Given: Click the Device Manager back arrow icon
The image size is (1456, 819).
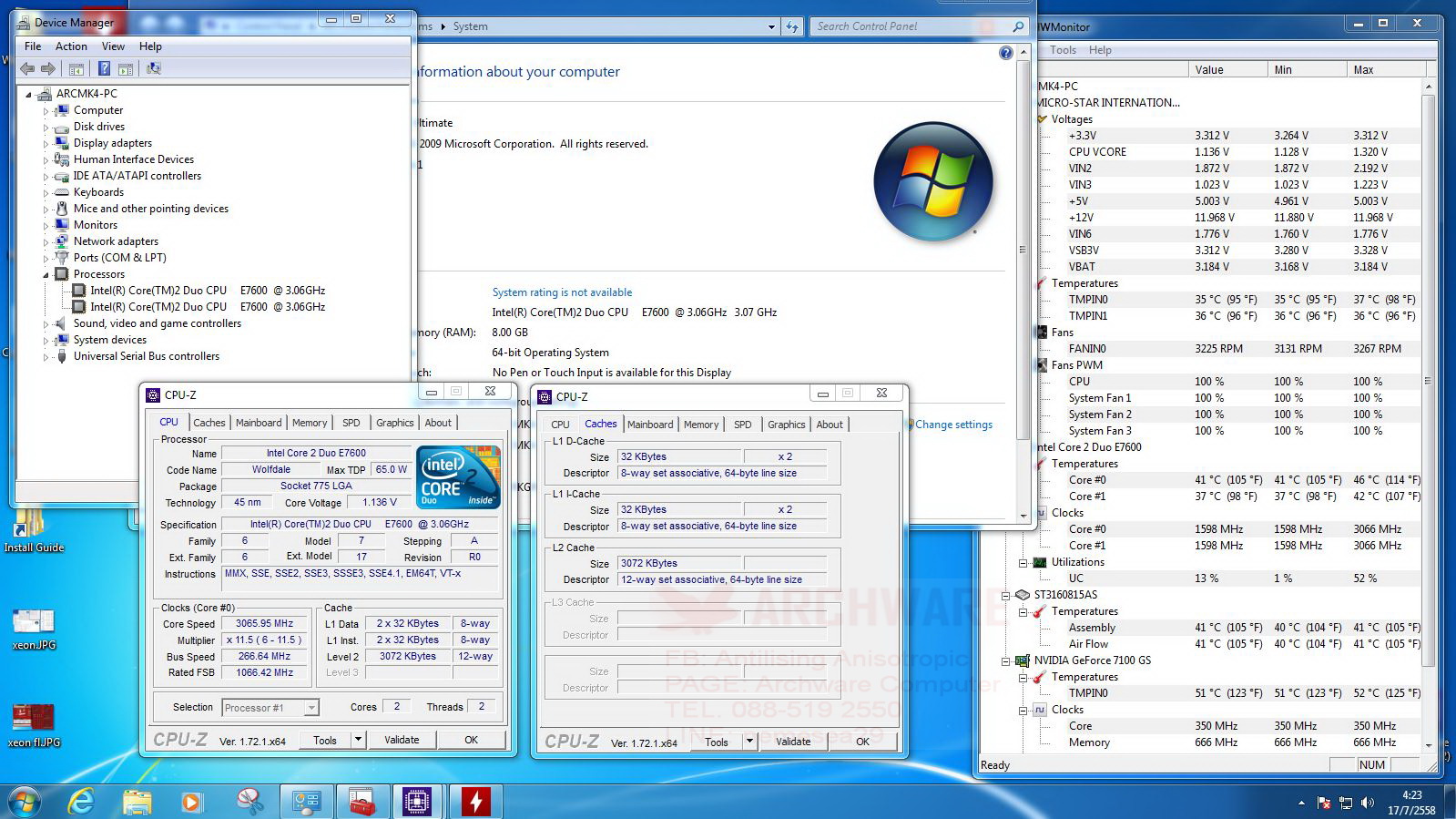Looking at the screenshot, I should (27, 68).
